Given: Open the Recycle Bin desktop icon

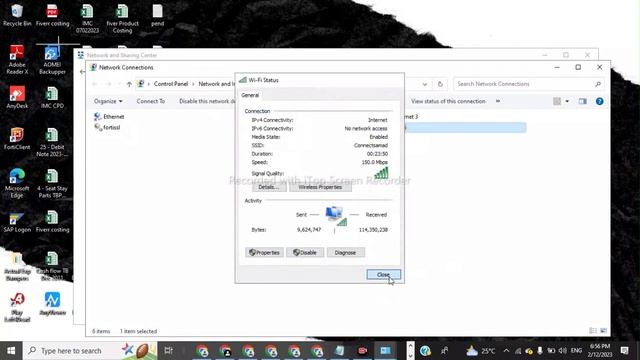Looking at the screenshot, I should click(x=17, y=16).
